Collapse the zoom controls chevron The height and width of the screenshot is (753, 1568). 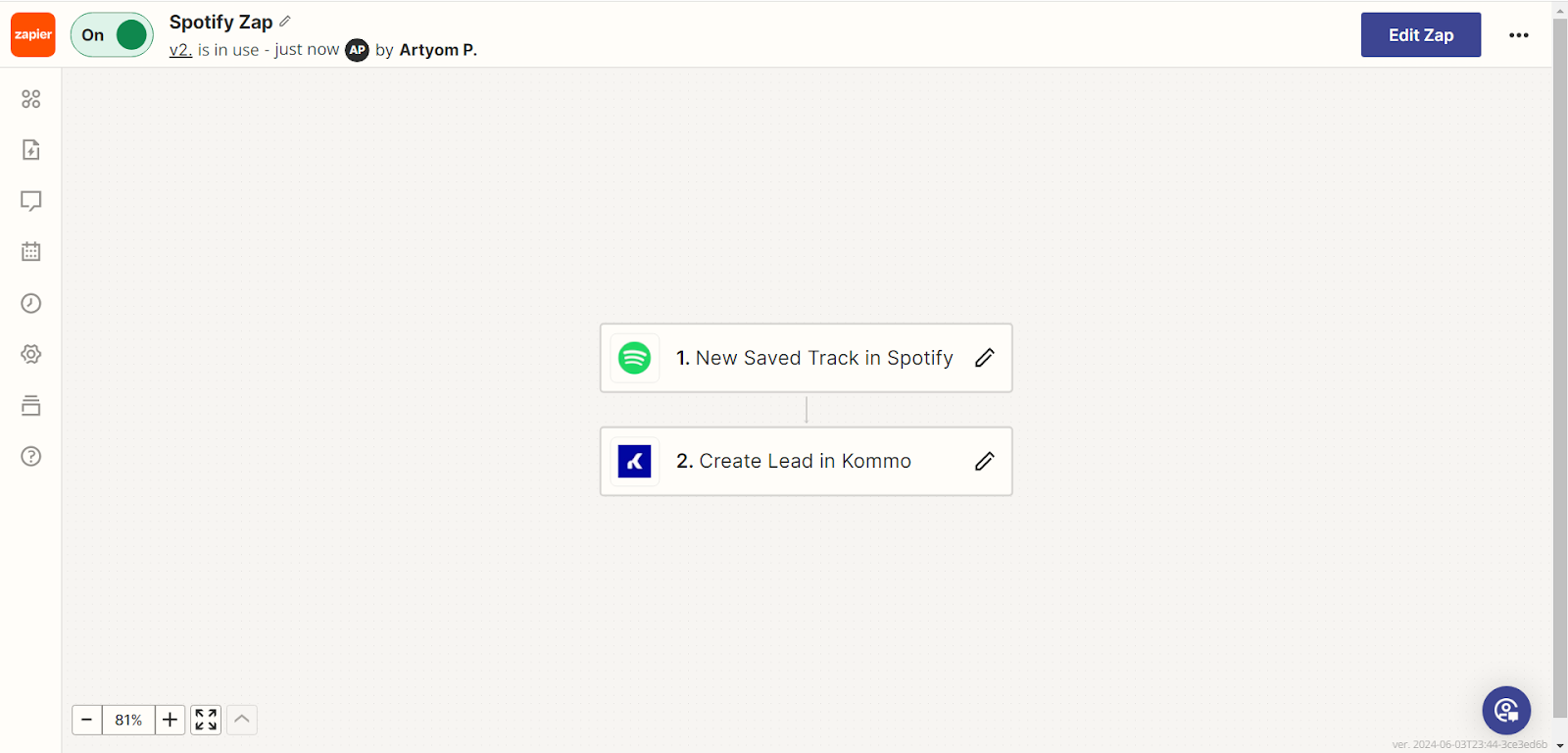coord(242,720)
